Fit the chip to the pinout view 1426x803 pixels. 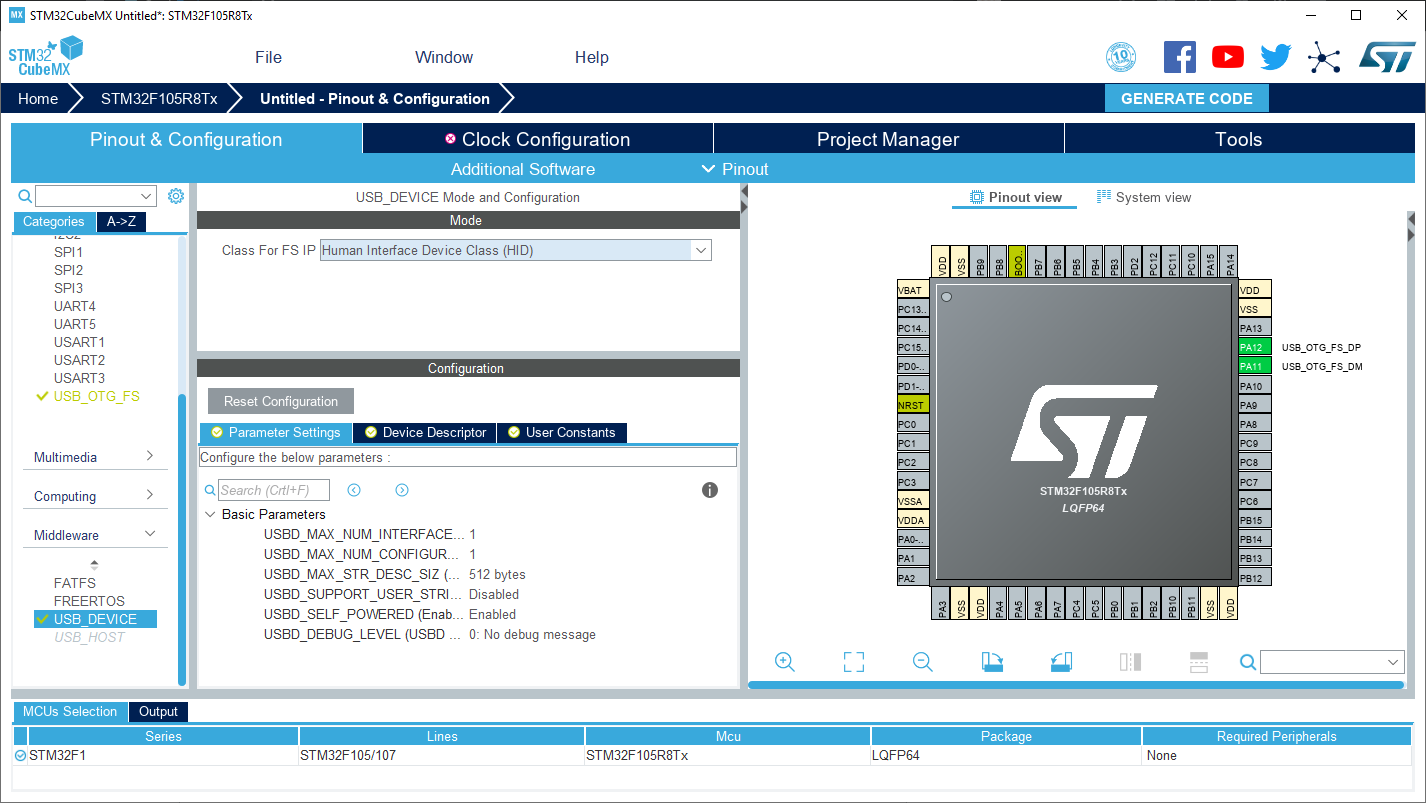point(853,662)
